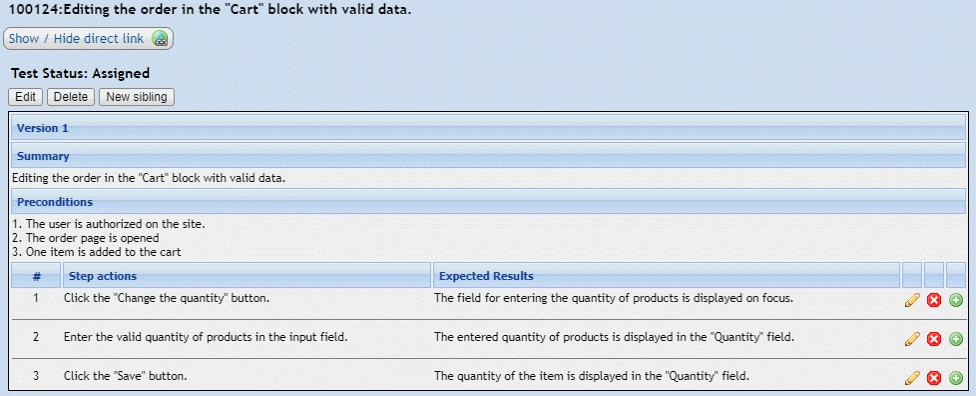
Task: Select the Summary section header
Action: pos(489,156)
